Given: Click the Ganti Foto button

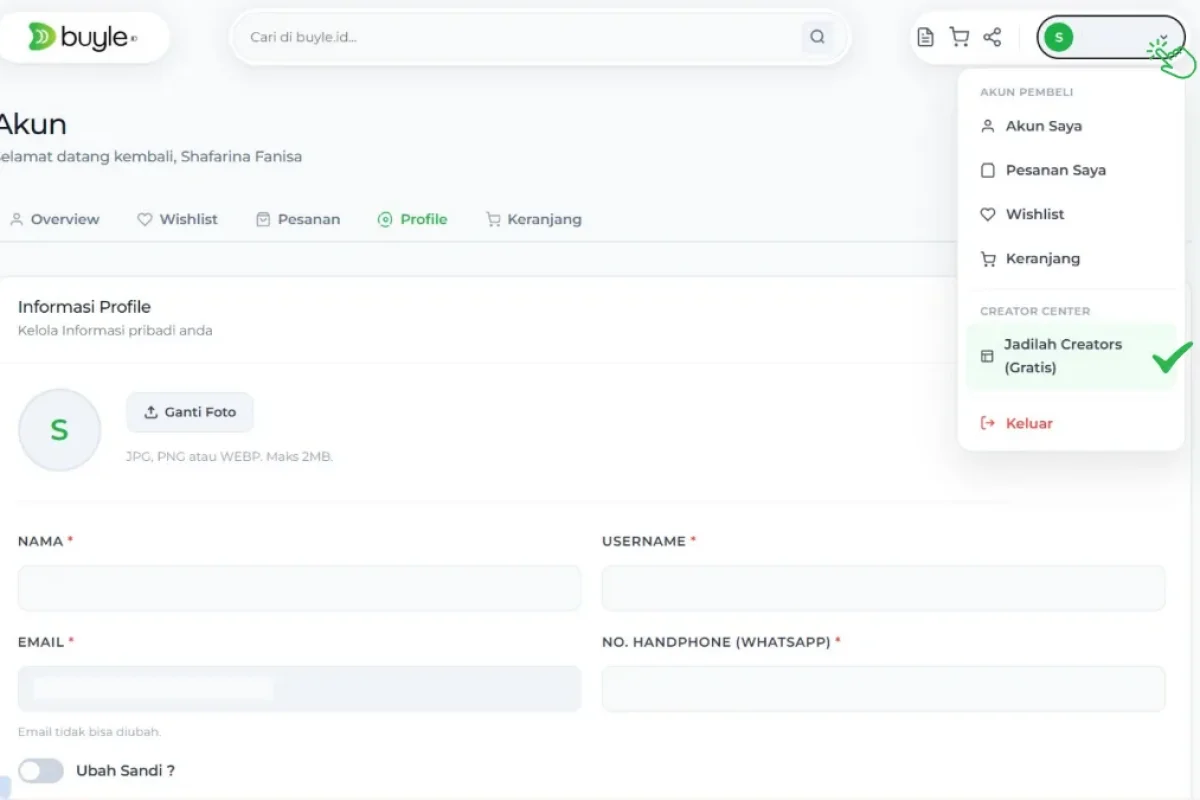Looking at the screenshot, I should pos(190,412).
